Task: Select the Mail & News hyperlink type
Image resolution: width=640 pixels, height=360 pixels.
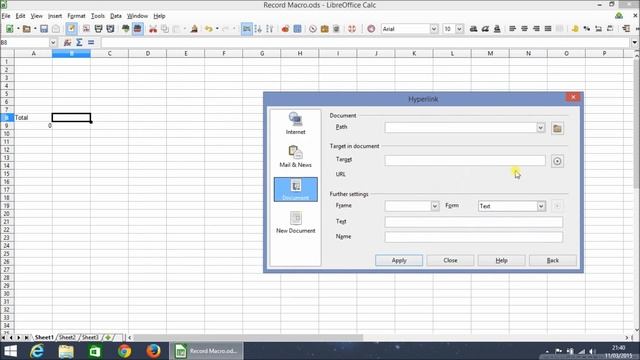Action: [296, 157]
